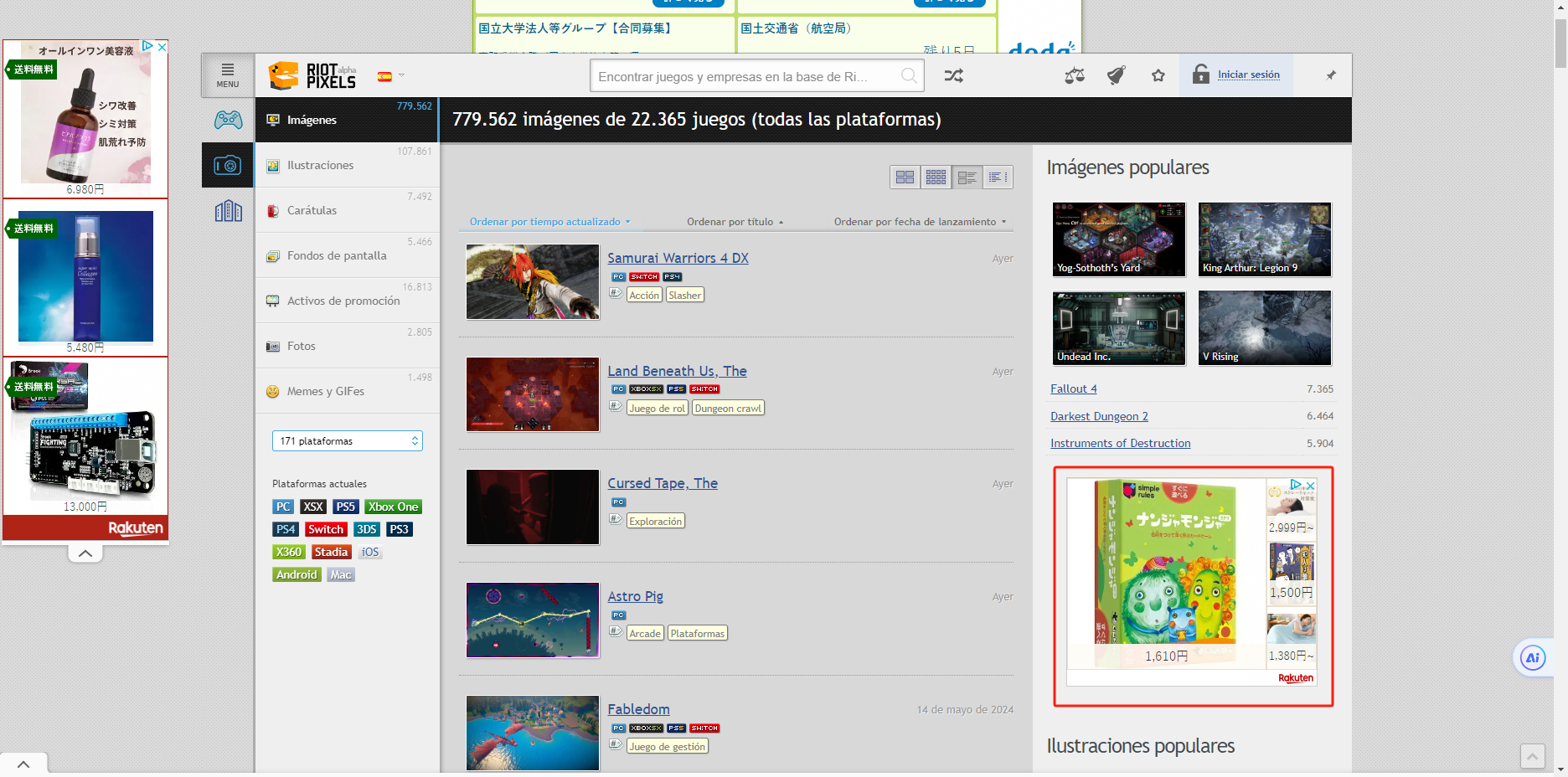Click the random shuffle icon

point(953,75)
